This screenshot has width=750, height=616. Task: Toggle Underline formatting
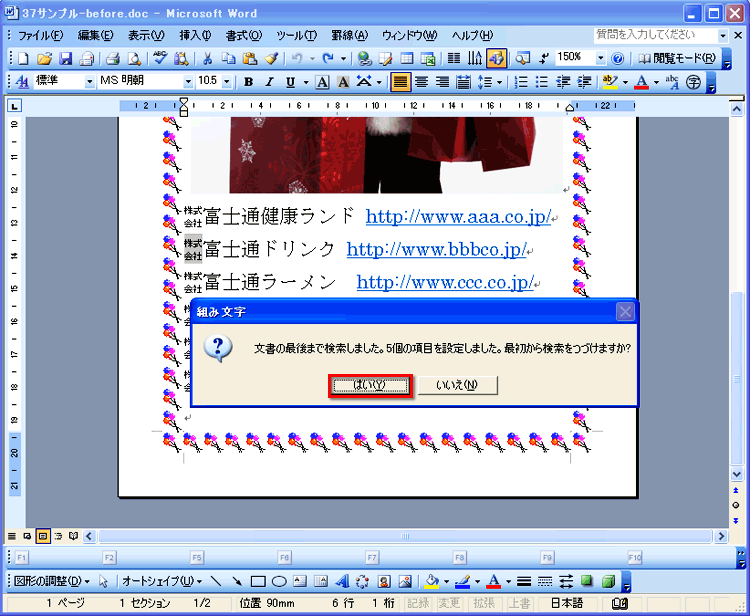[x=290, y=82]
